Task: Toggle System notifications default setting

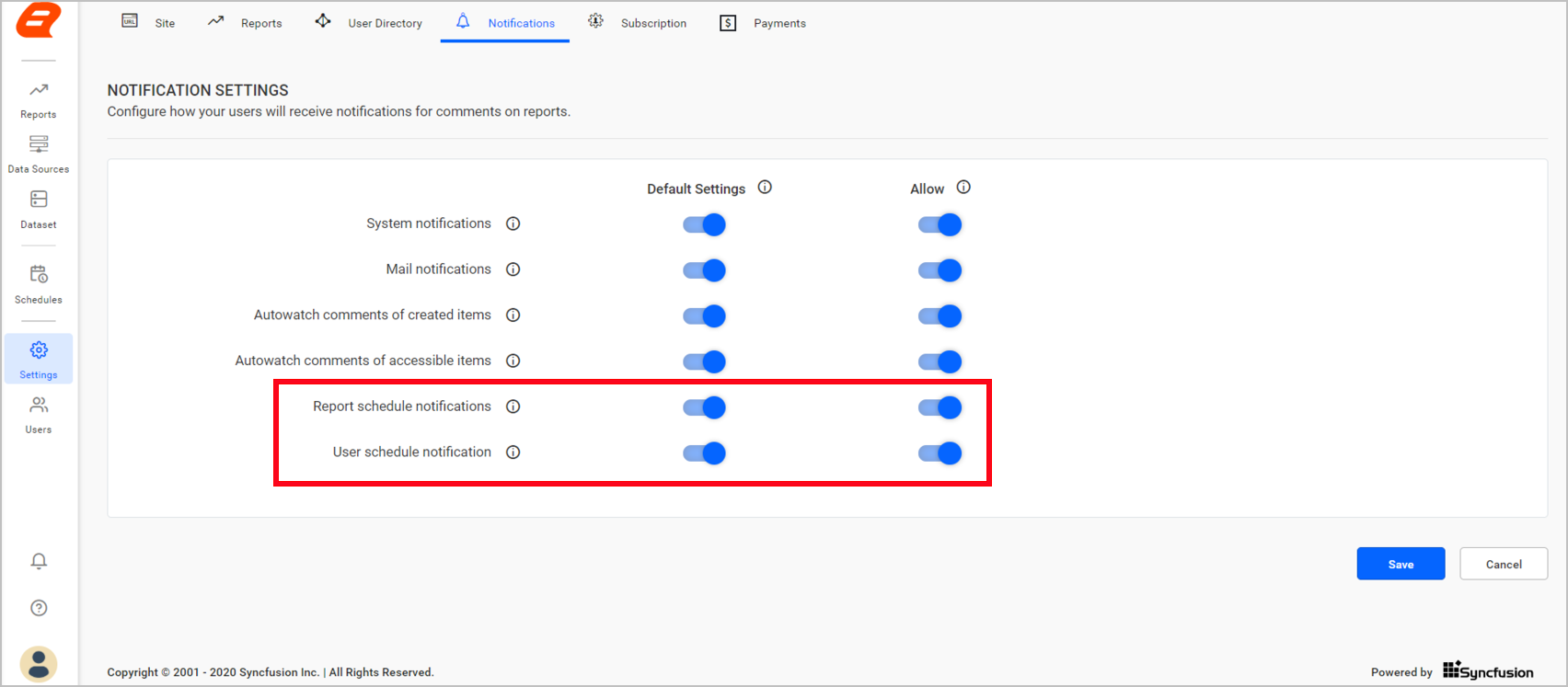Action: 705,224
